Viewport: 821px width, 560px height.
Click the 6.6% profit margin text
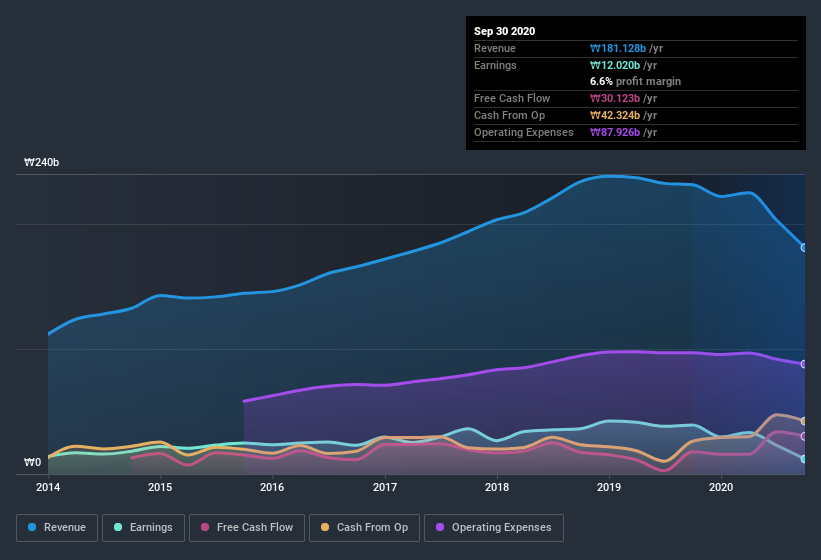click(x=635, y=81)
